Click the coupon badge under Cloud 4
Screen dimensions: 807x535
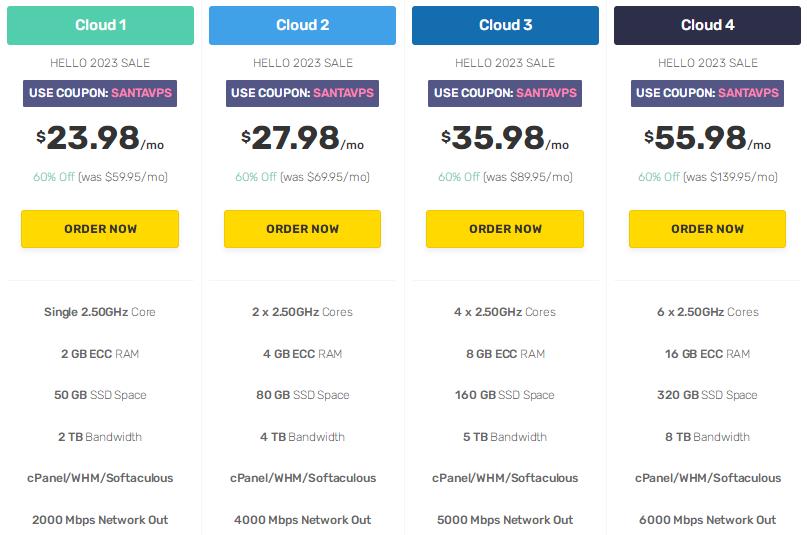point(707,93)
